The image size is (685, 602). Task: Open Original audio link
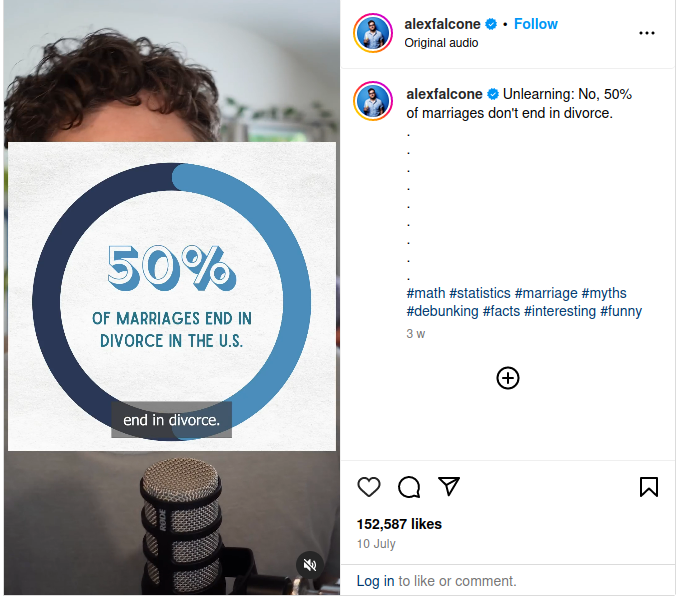pyautogui.click(x=441, y=43)
